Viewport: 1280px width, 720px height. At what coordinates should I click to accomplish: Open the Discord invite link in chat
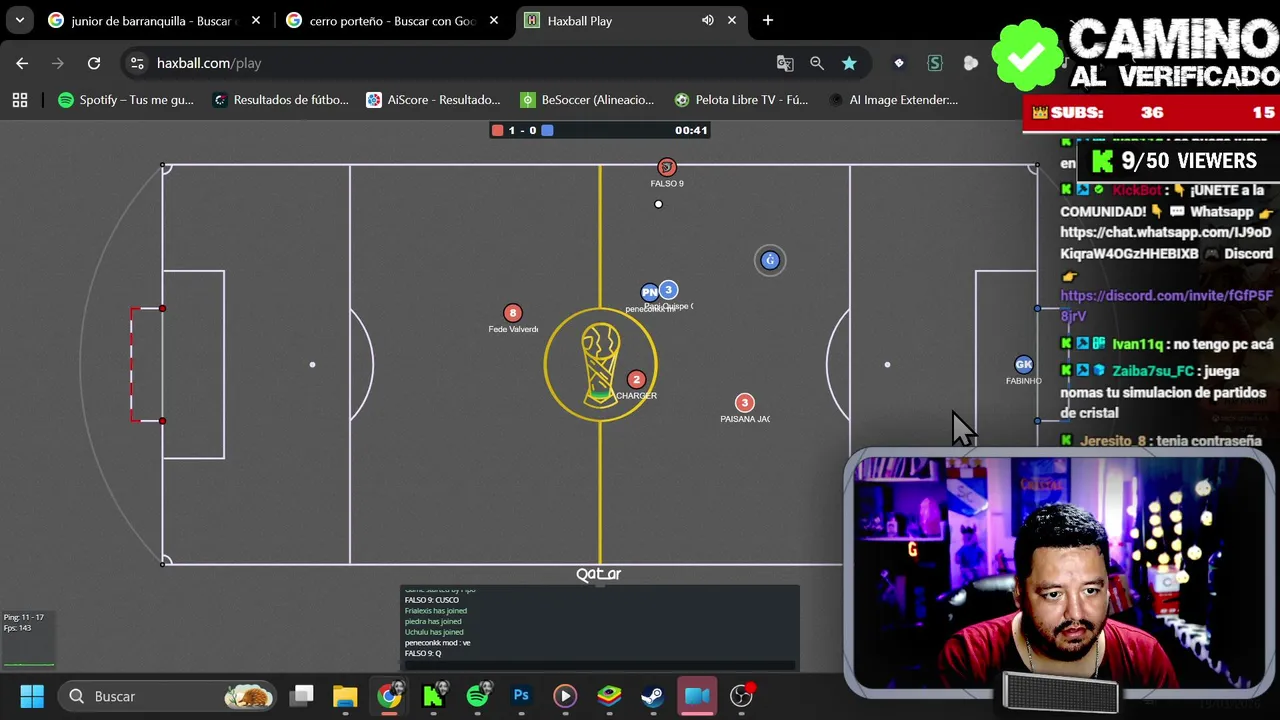point(1166,305)
